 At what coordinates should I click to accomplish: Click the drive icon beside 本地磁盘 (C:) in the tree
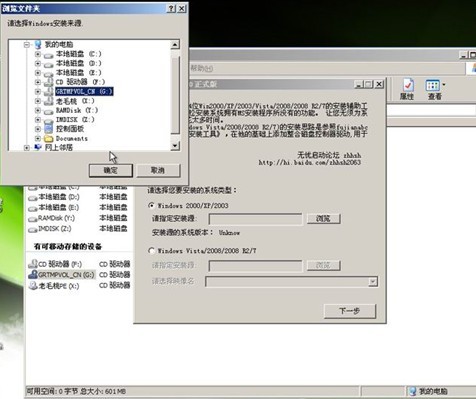49,54
